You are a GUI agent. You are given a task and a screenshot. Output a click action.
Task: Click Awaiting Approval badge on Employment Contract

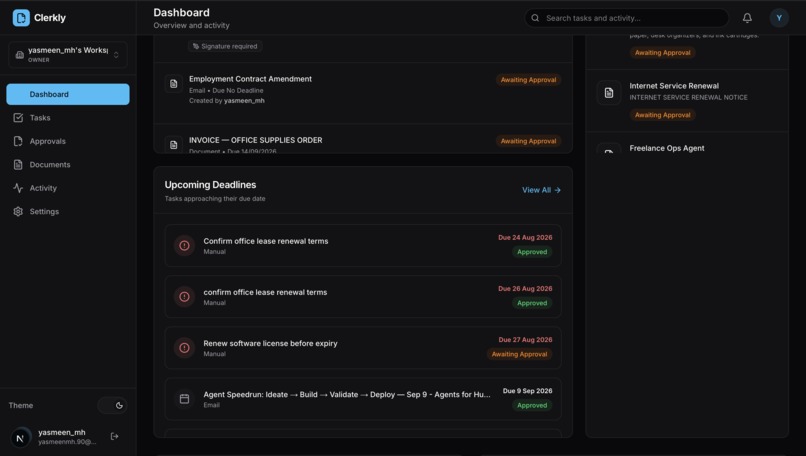pos(528,80)
